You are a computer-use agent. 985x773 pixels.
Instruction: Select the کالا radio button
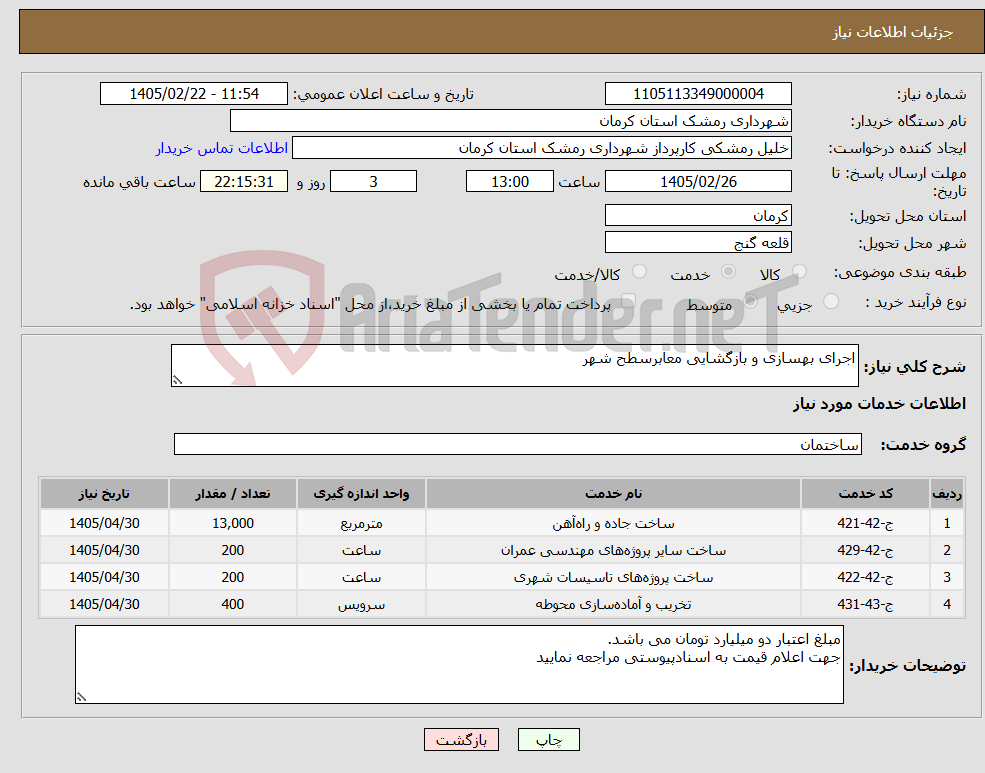click(x=799, y=271)
